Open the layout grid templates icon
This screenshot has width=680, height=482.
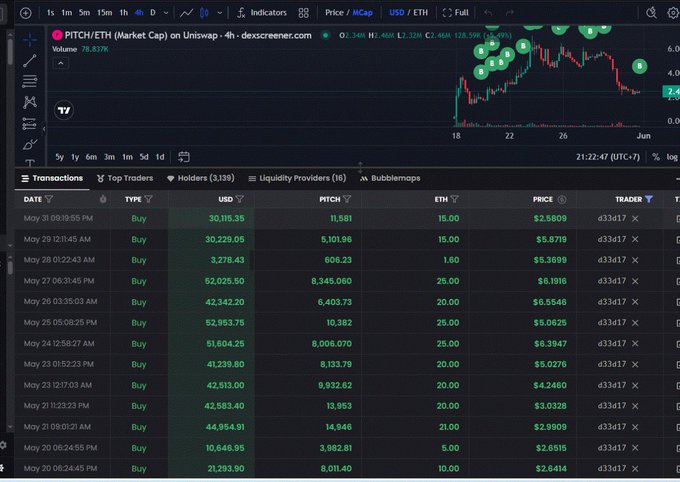304,13
